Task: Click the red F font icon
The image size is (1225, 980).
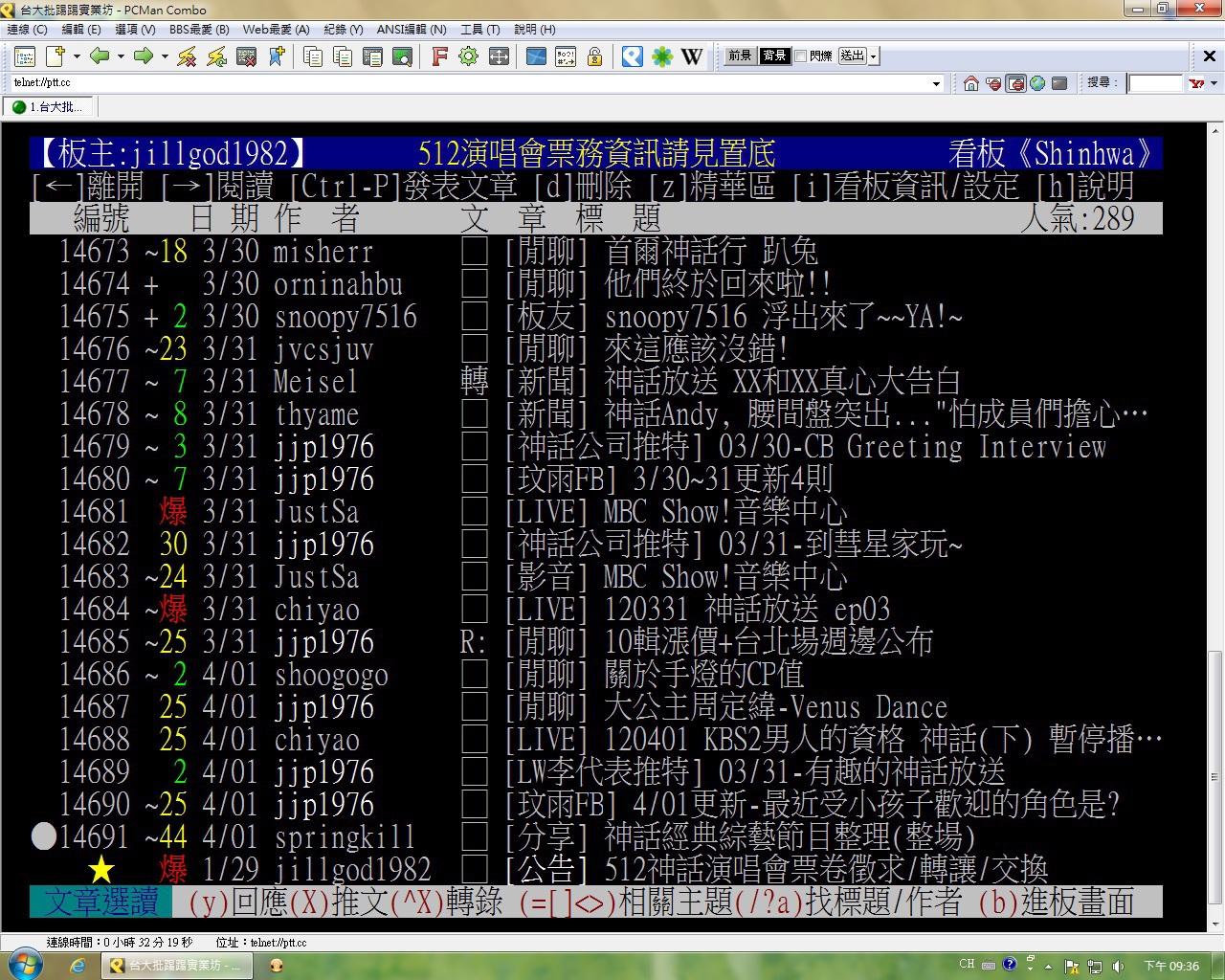Action: click(439, 56)
